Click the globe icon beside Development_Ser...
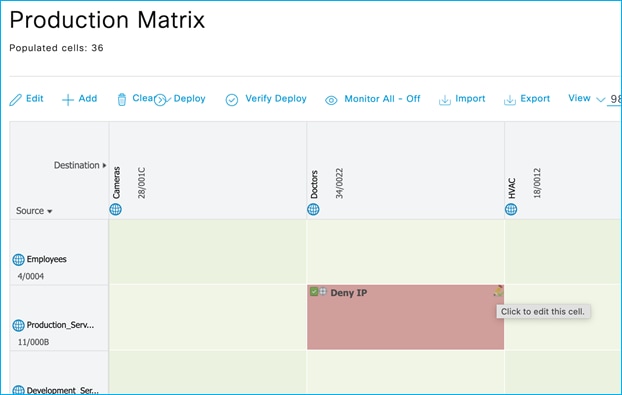 pos(18,390)
